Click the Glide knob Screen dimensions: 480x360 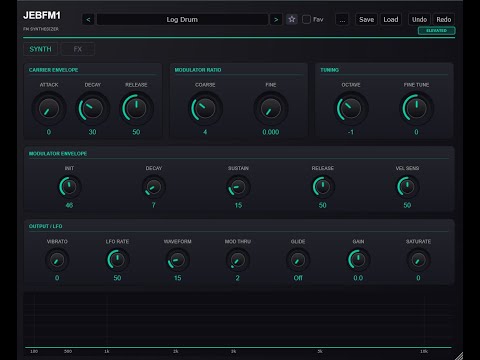[298, 260]
